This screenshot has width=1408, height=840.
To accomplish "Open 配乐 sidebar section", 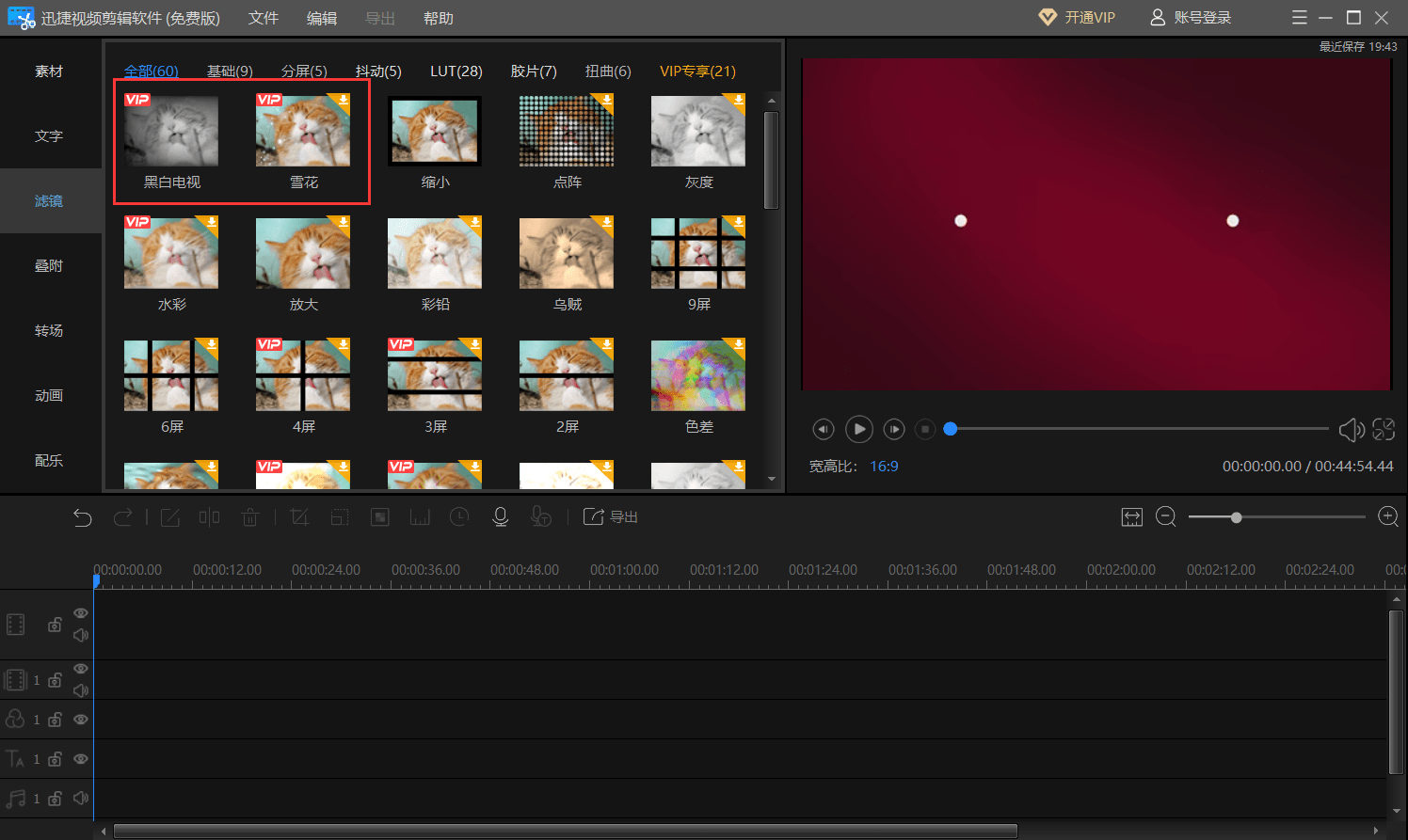I will (x=49, y=461).
